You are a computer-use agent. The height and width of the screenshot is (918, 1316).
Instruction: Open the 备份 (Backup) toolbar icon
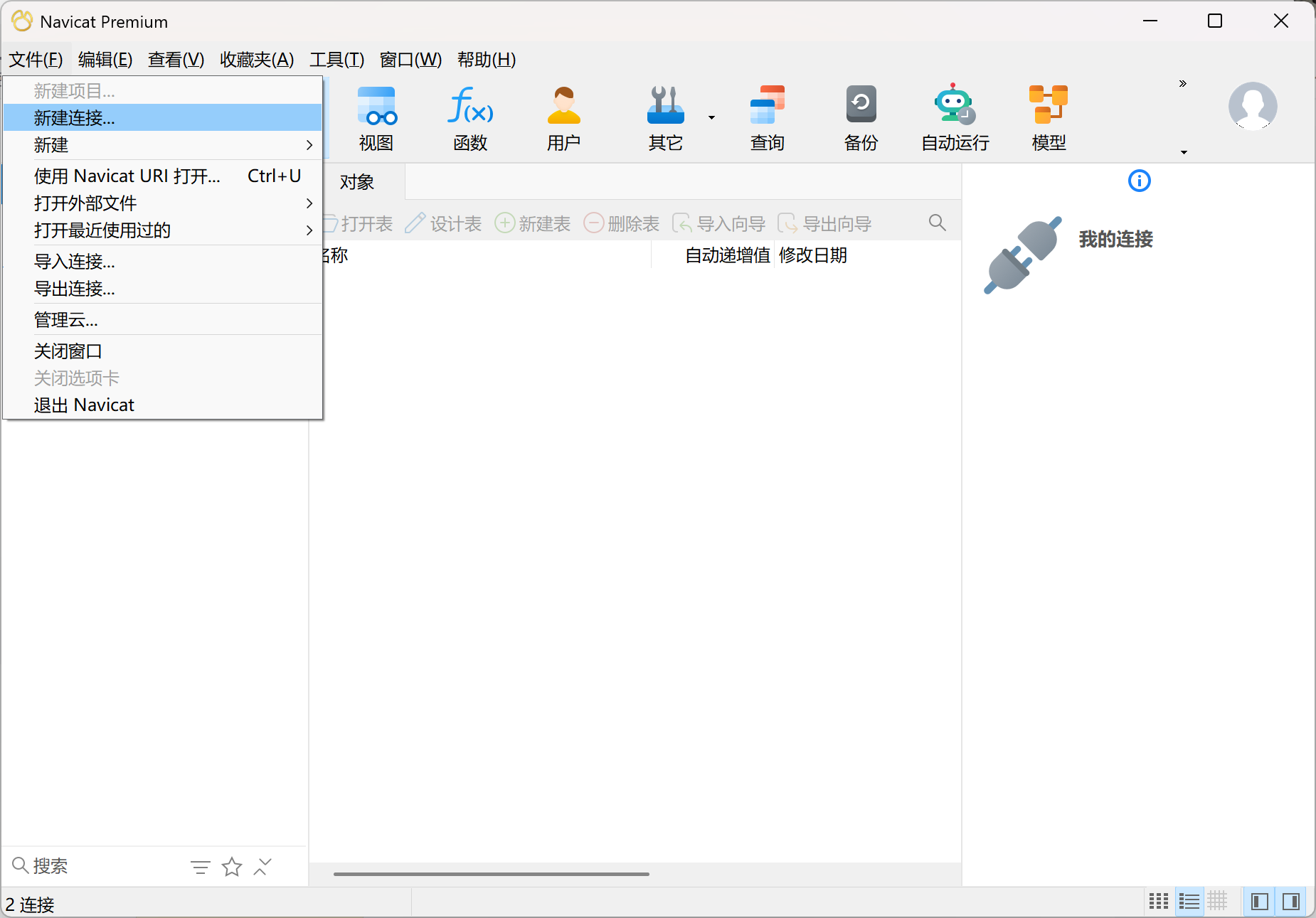[861, 118]
